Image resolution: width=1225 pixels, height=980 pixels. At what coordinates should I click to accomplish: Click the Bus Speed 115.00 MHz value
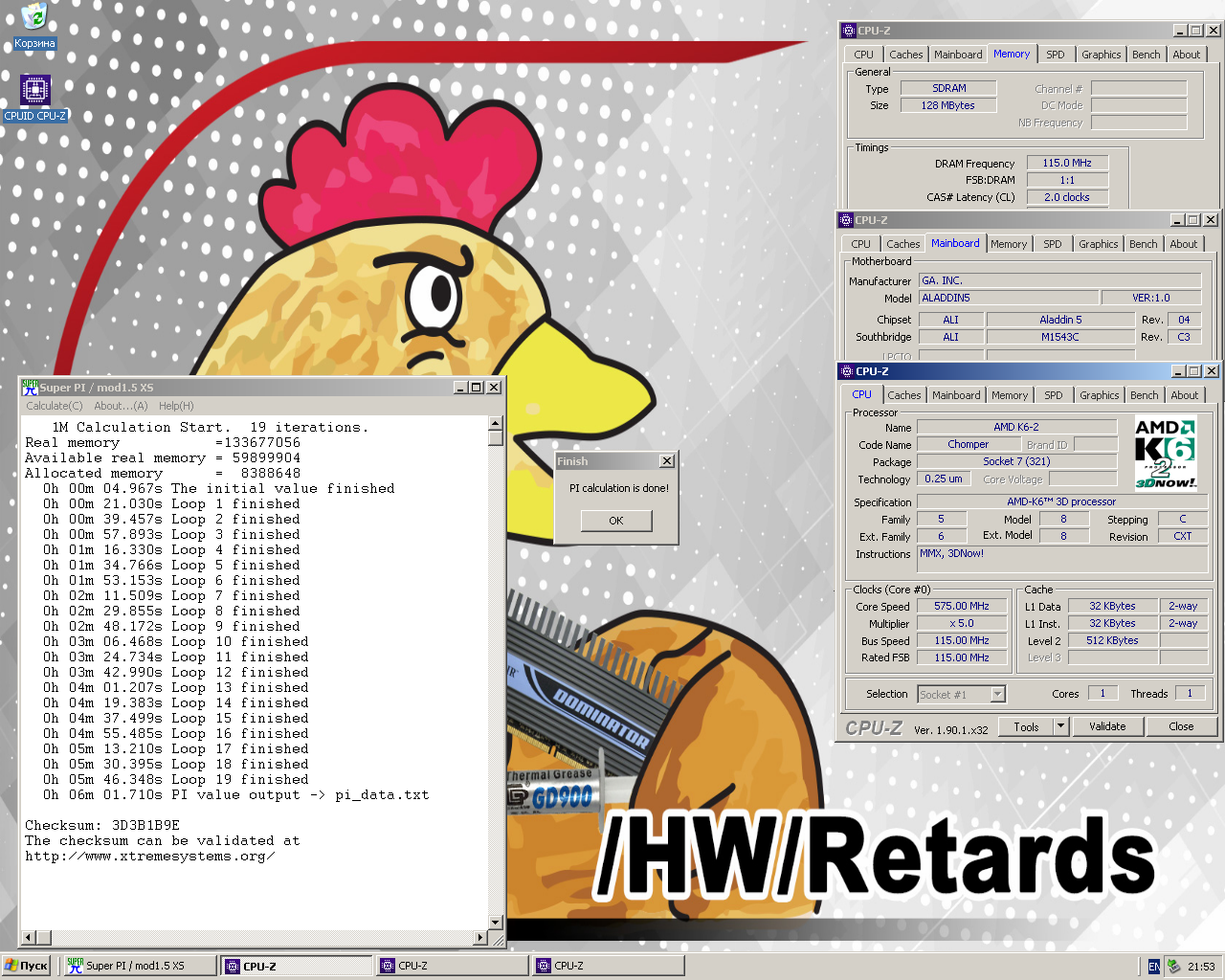962,640
